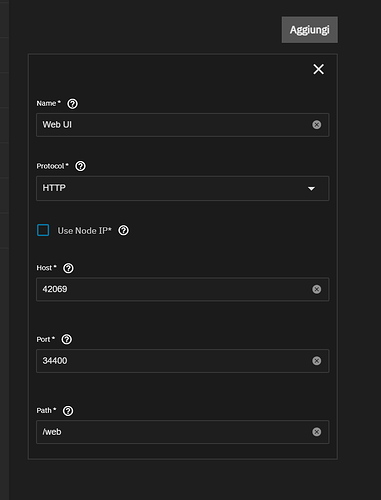This screenshot has height=500, width=381.
Task: Show help for Protocol field
Action: coord(80,166)
